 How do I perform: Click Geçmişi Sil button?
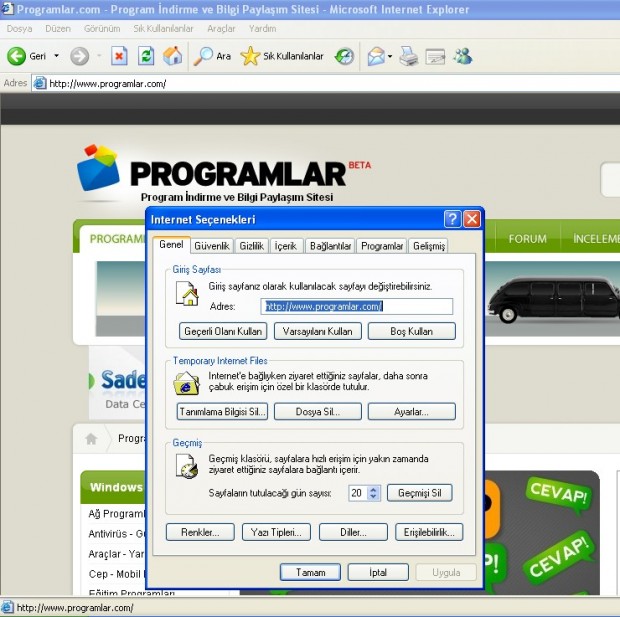coord(420,493)
